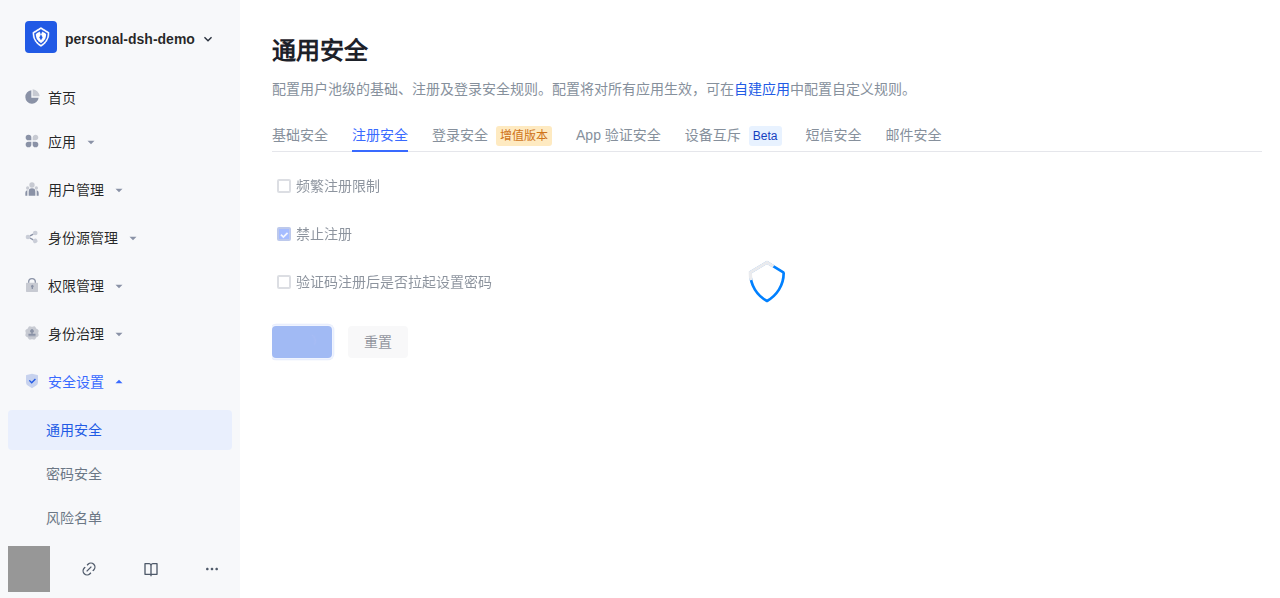Click the blue save button beside 重置
The width and height of the screenshot is (1280, 598).
click(x=302, y=342)
